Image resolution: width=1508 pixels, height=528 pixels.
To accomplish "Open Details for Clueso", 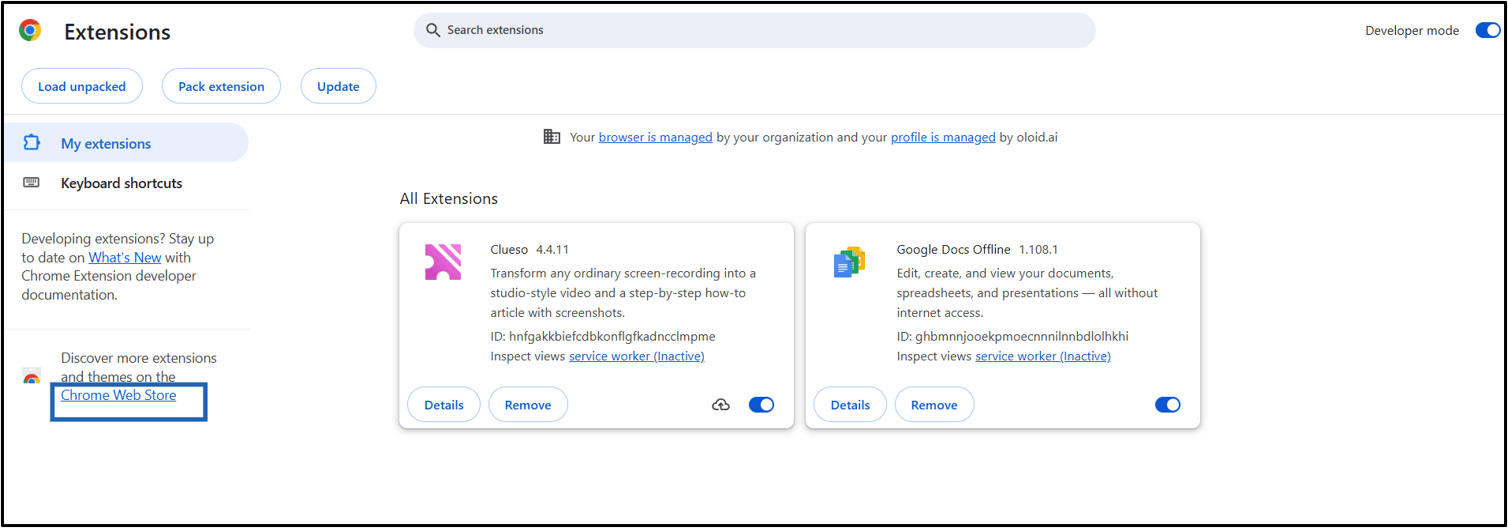I will click(x=444, y=405).
